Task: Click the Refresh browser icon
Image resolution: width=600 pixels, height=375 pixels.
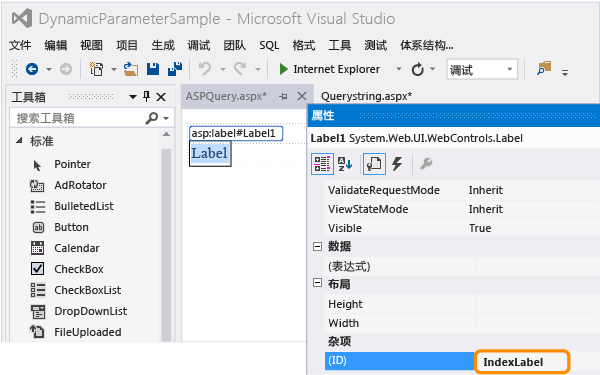Action: coord(417,69)
